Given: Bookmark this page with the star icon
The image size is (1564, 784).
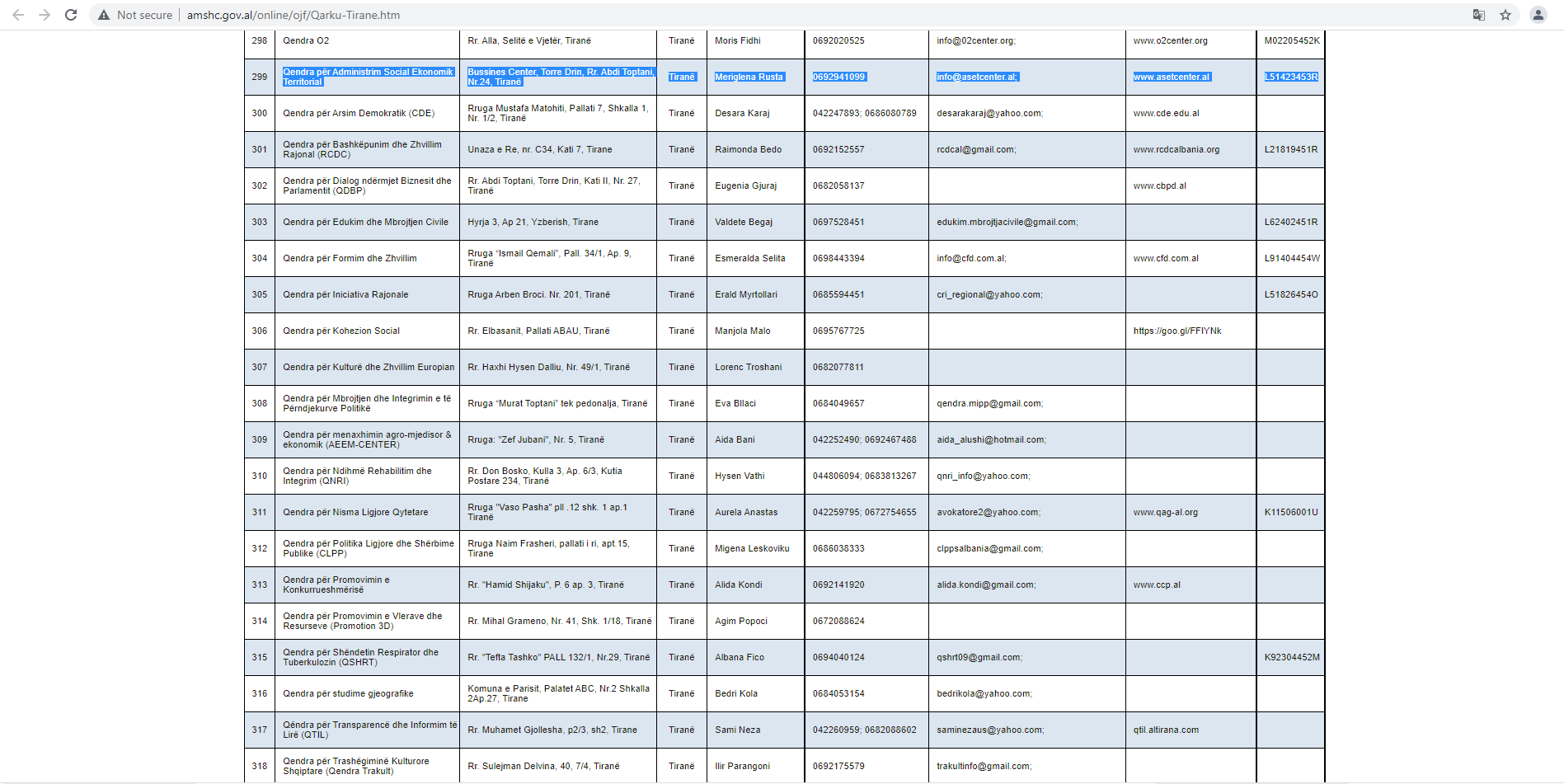Looking at the screenshot, I should coord(1505,15).
